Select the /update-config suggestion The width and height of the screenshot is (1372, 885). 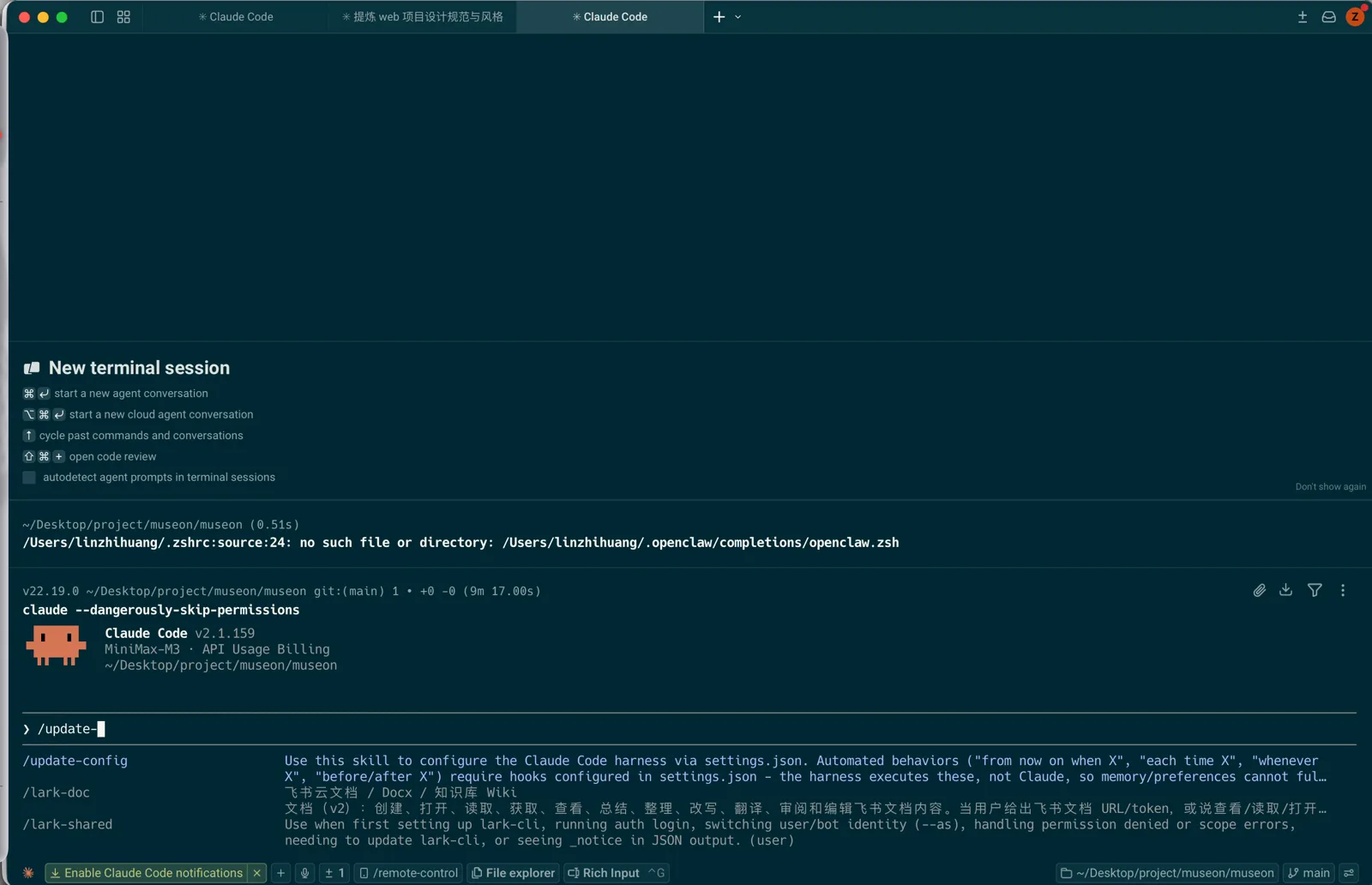pos(75,761)
